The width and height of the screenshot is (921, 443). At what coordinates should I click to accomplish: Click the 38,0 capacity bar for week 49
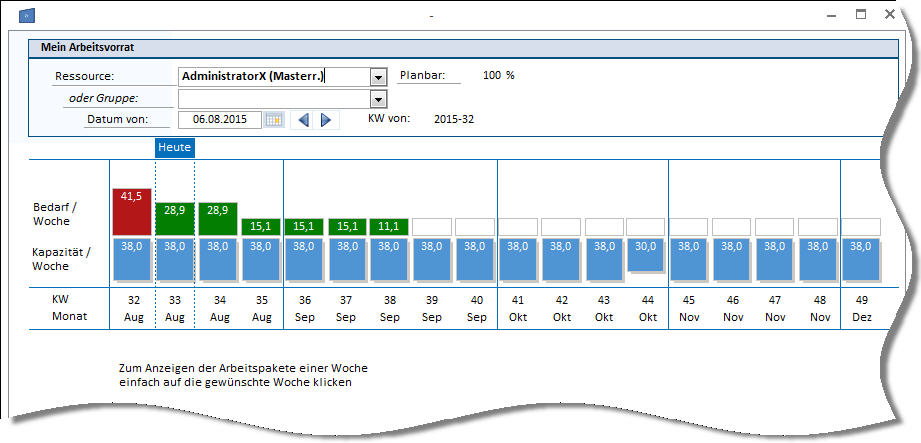(x=861, y=259)
